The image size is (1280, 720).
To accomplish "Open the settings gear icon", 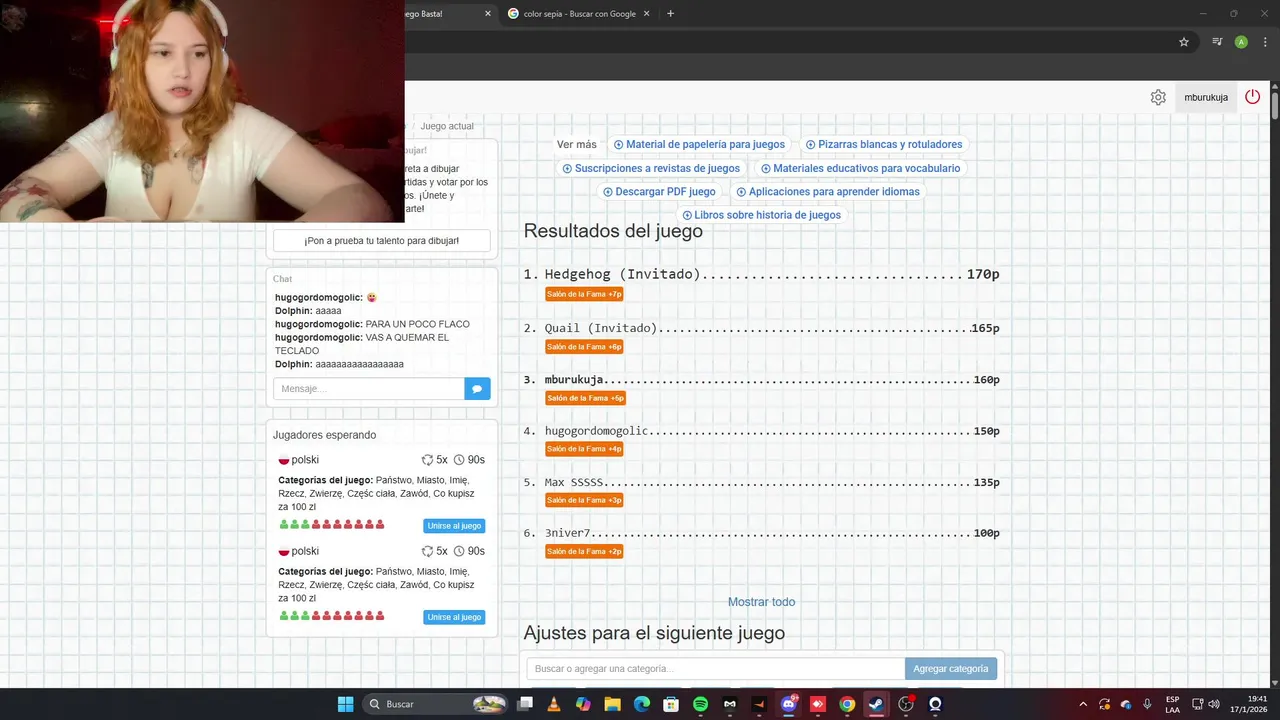I will click(1158, 97).
